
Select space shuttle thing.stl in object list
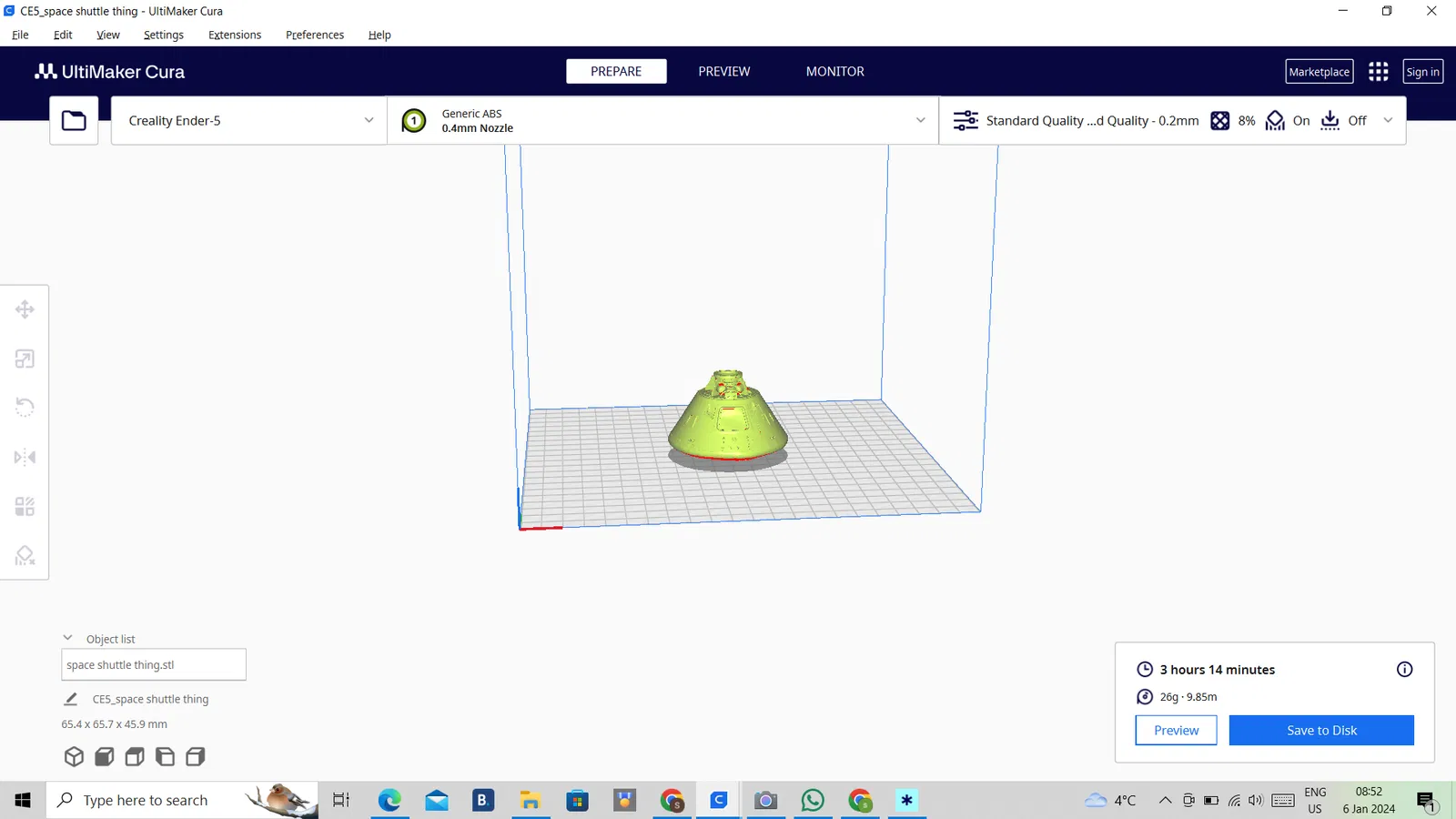point(154,664)
